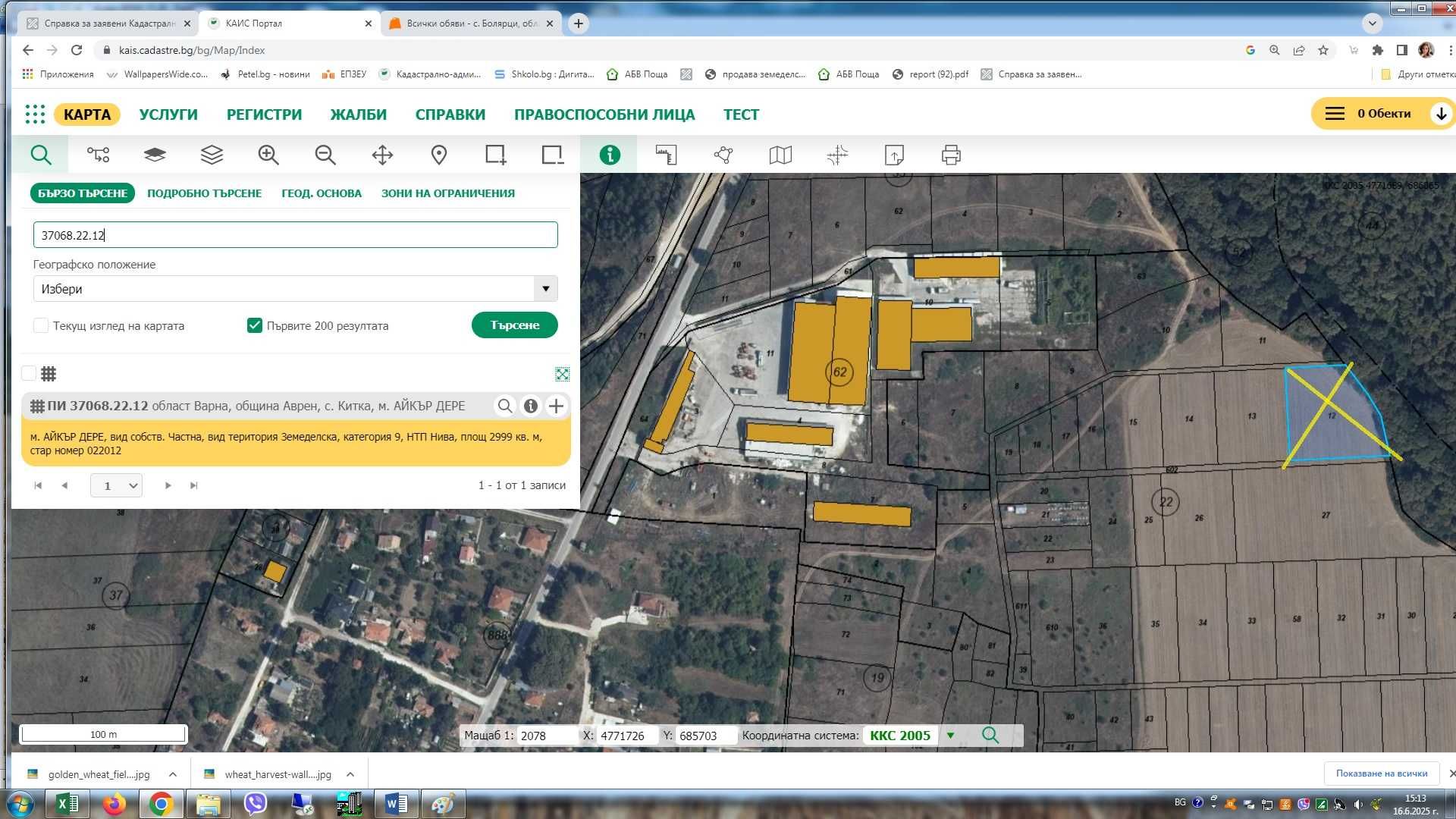This screenshot has width=1456, height=819.
Task: Click the zoom-in magnifier toolbar icon
Action: (x=268, y=155)
